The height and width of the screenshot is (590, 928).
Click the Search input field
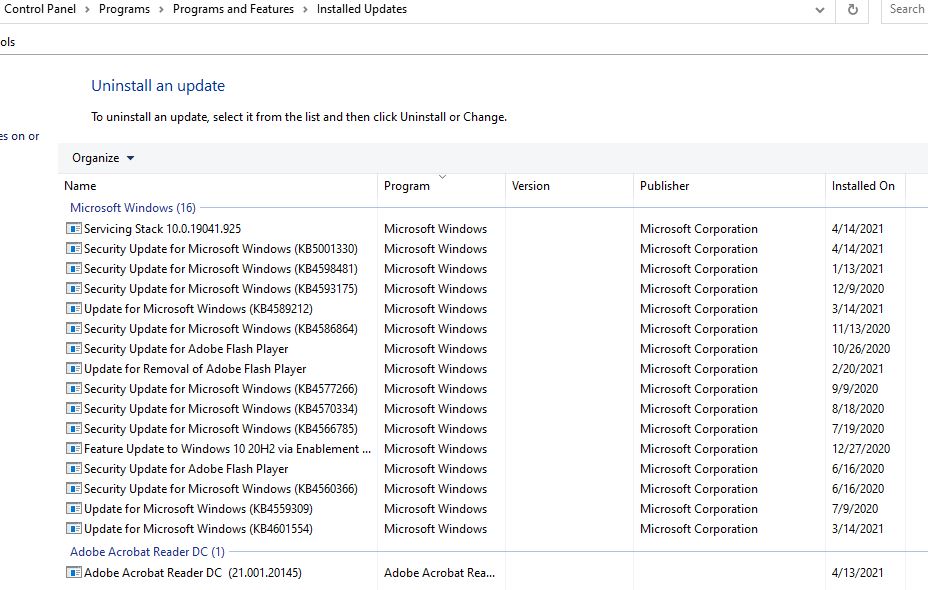[905, 9]
